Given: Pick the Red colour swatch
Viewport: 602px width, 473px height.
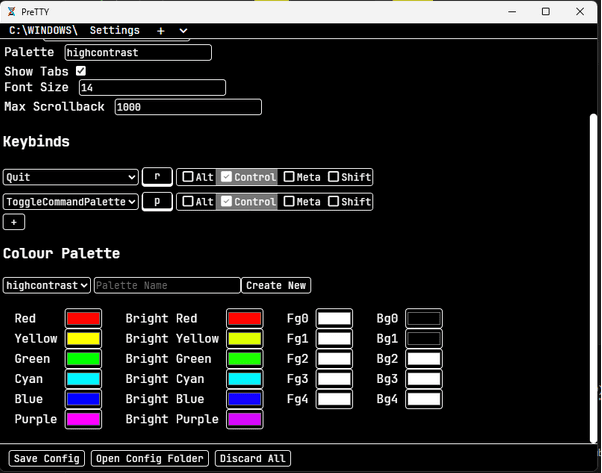Looking at the screenshot, I should pos(83,318).
